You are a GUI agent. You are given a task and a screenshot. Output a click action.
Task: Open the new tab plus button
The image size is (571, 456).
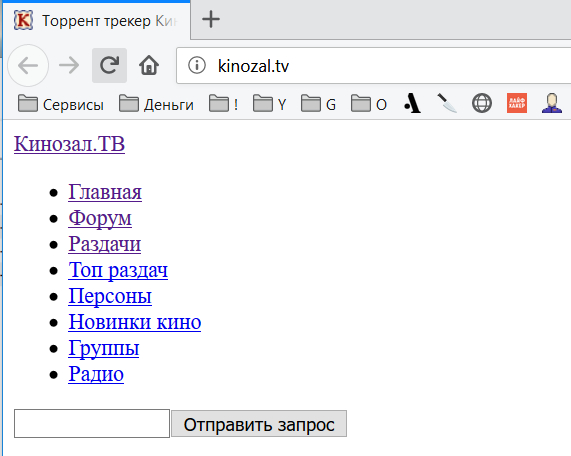tap(211, 19)
